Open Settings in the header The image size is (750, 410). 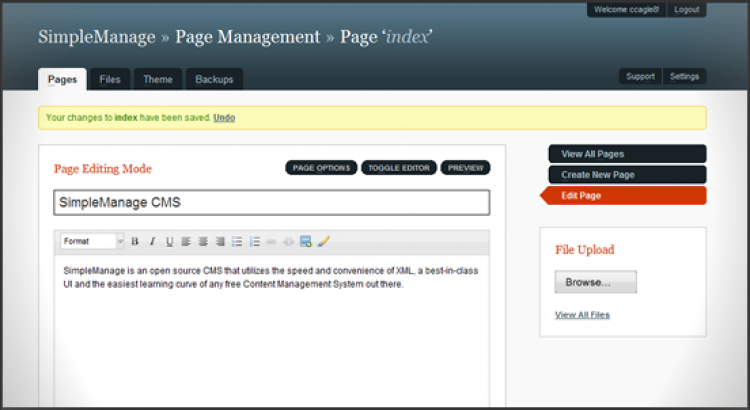click(684, 77)
